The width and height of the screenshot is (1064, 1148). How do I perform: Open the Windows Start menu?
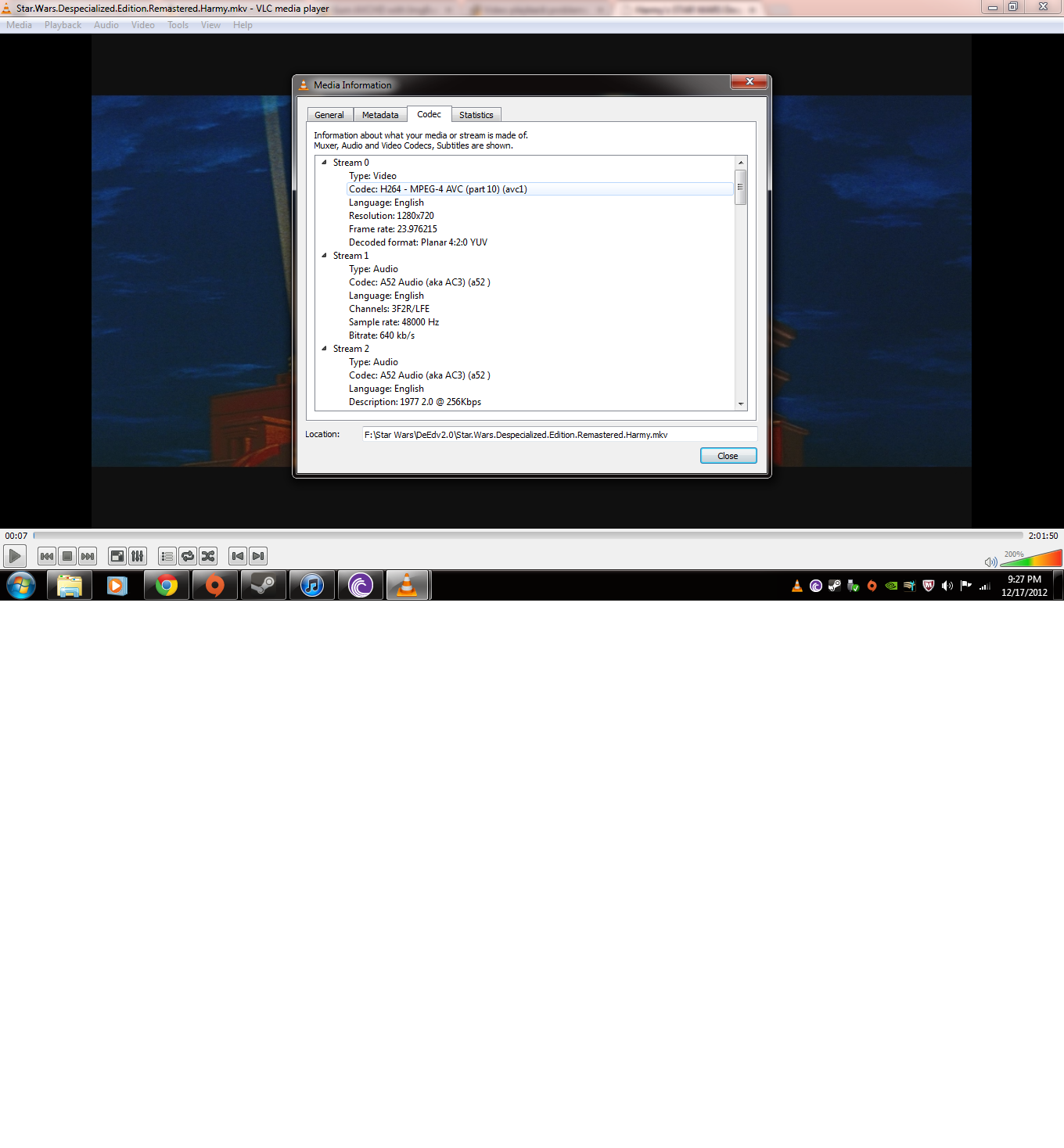[x=21, y=585]
